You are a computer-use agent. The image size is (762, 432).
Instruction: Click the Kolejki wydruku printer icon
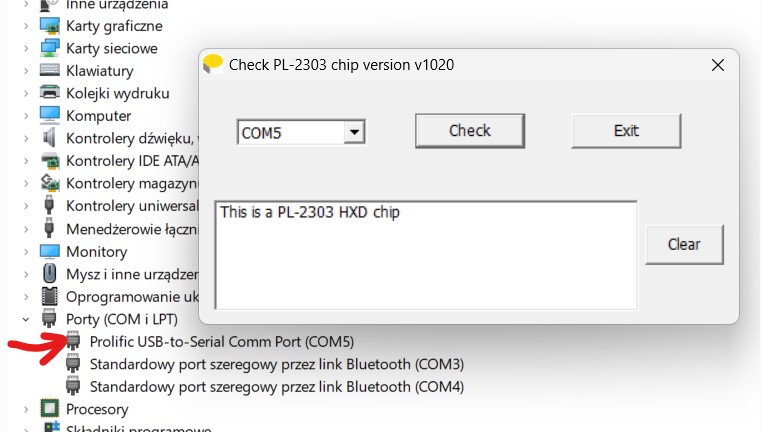tap(50, 92)
